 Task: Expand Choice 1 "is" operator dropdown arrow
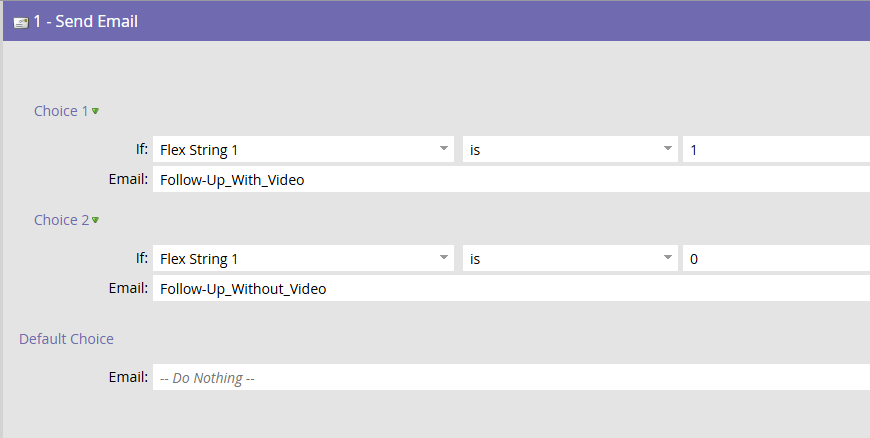(668, 150)
